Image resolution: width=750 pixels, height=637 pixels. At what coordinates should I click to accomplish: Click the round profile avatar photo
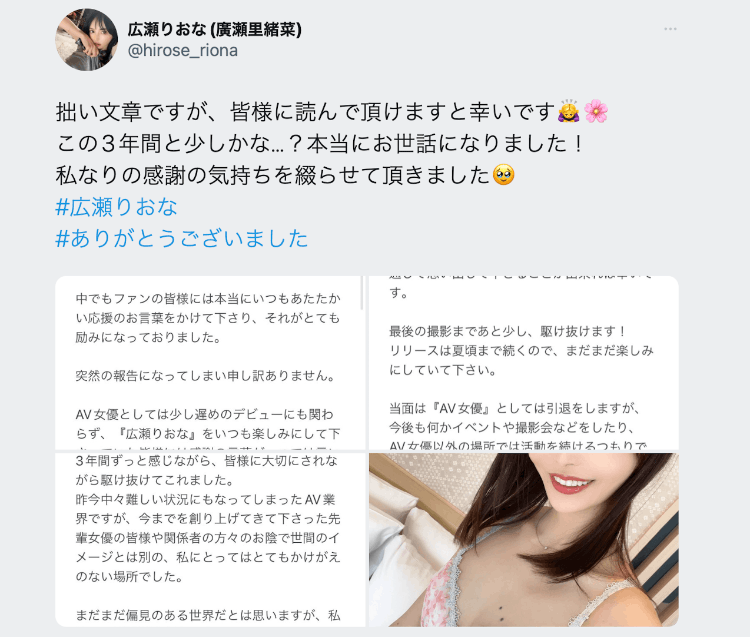(87, 40)
